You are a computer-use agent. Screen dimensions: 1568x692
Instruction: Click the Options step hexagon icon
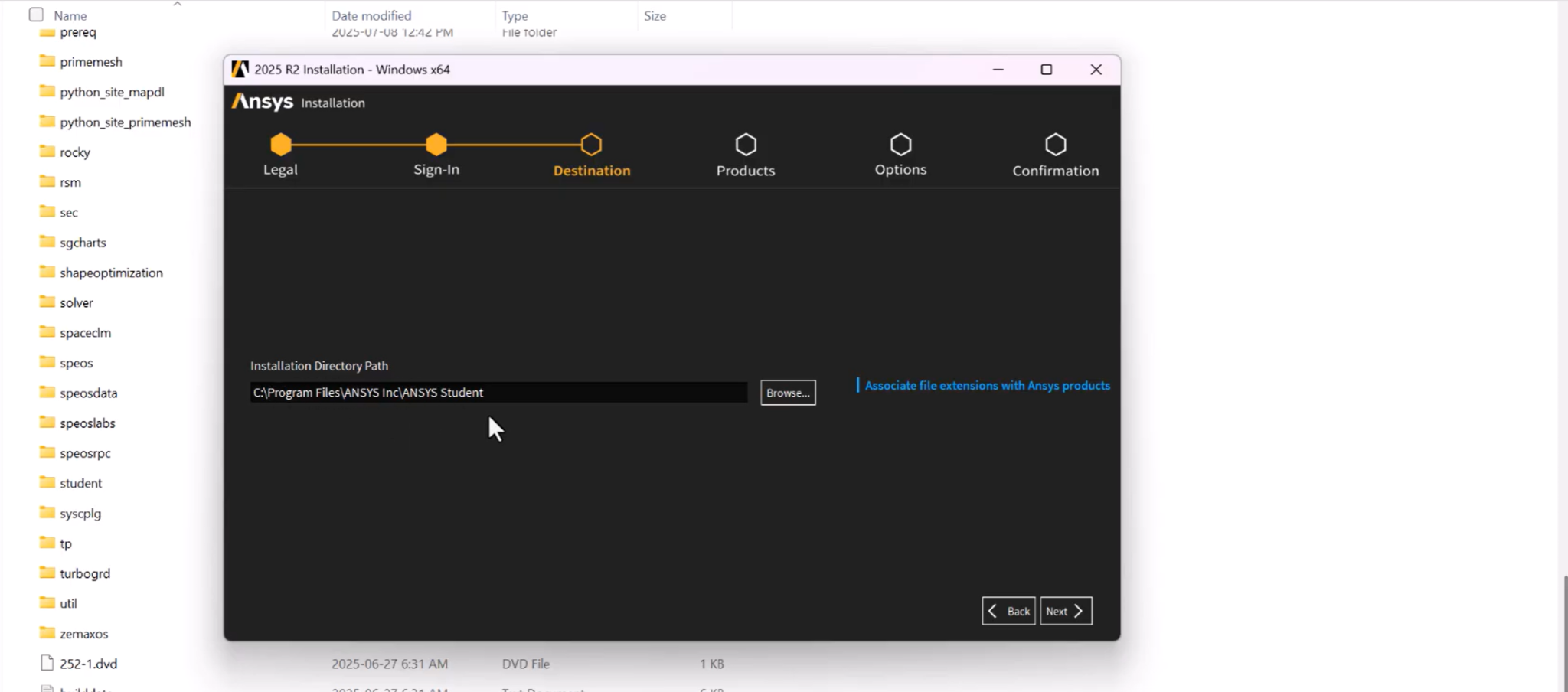[900, 145]
